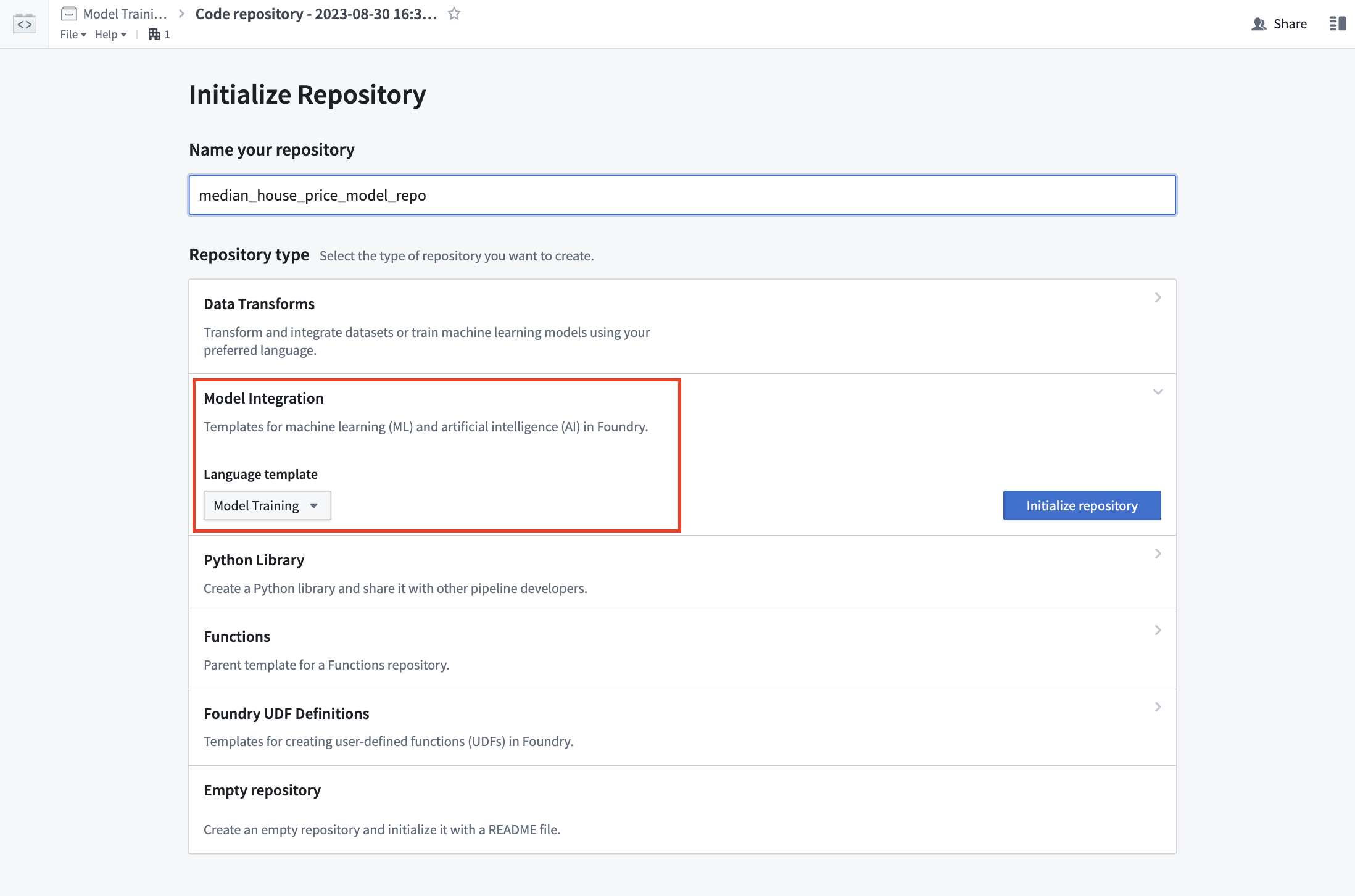Expand the Foundry UDF Definitions chevron
Image resolution: width=1355 pixels, height=896 pixels.
1158,707
